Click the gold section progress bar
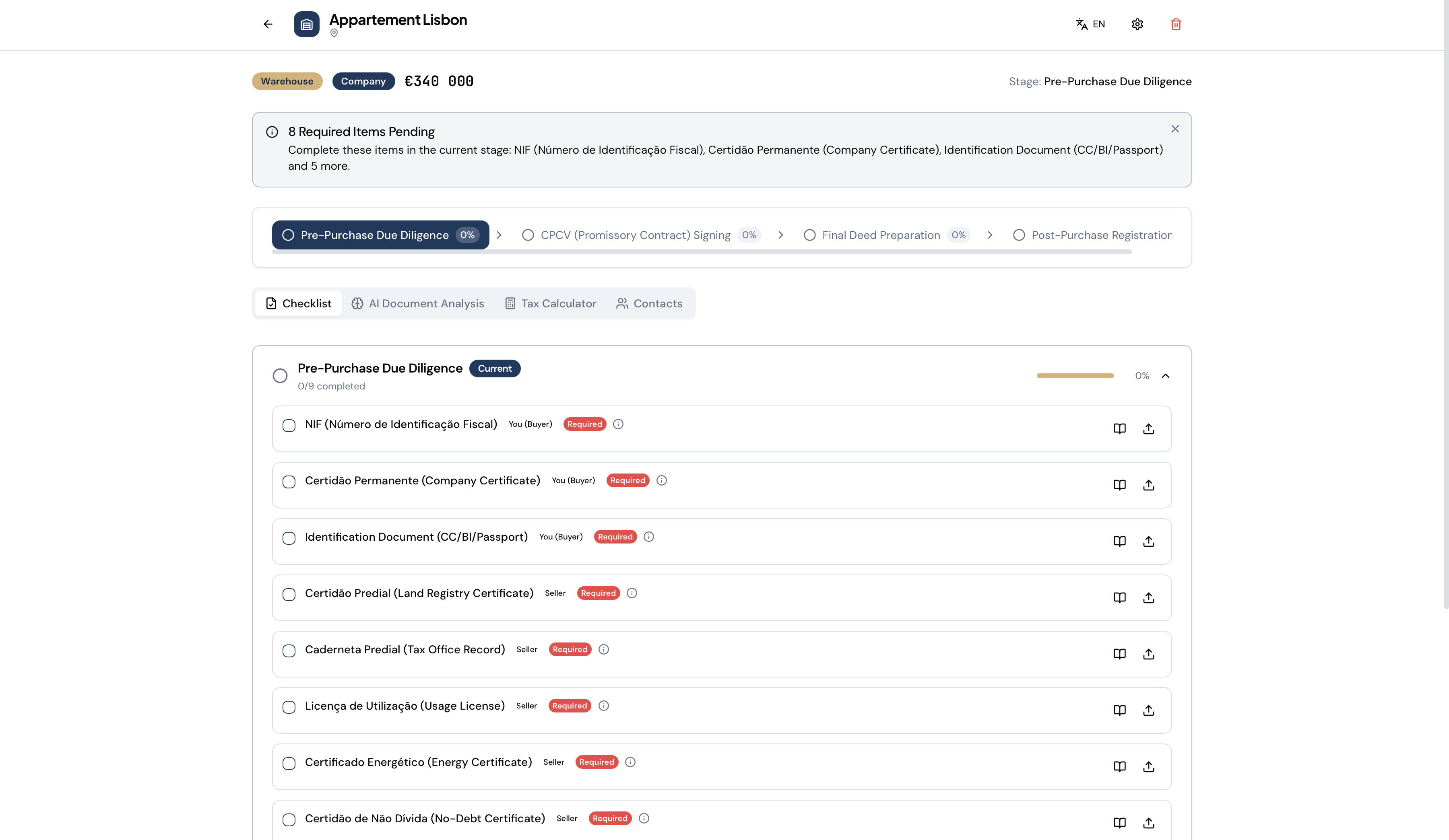Image resolution: width=1449 pixels, height=840 pixels. (x=1075, y=376)
